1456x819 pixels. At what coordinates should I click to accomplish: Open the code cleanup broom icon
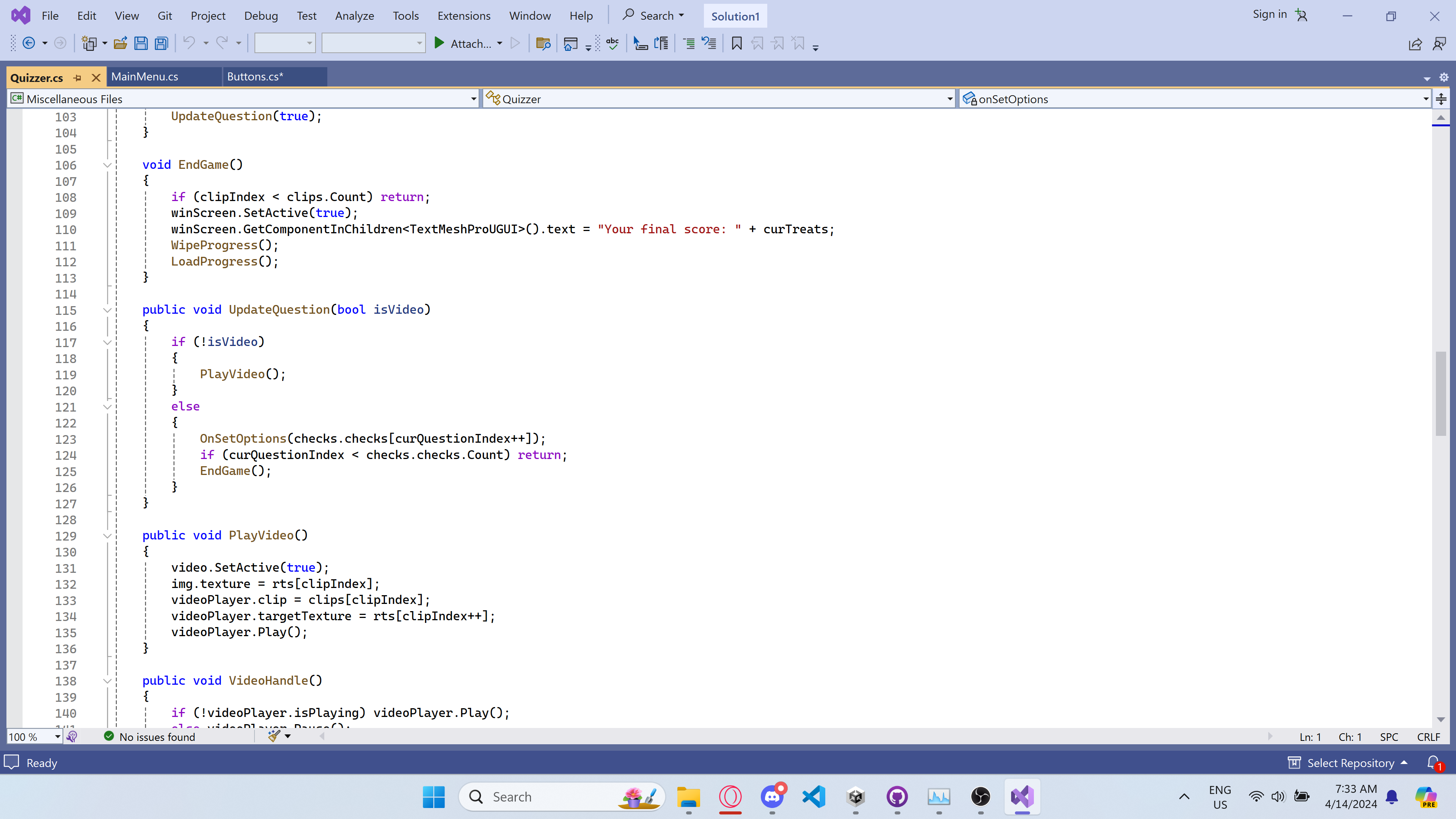coord(274,736)
